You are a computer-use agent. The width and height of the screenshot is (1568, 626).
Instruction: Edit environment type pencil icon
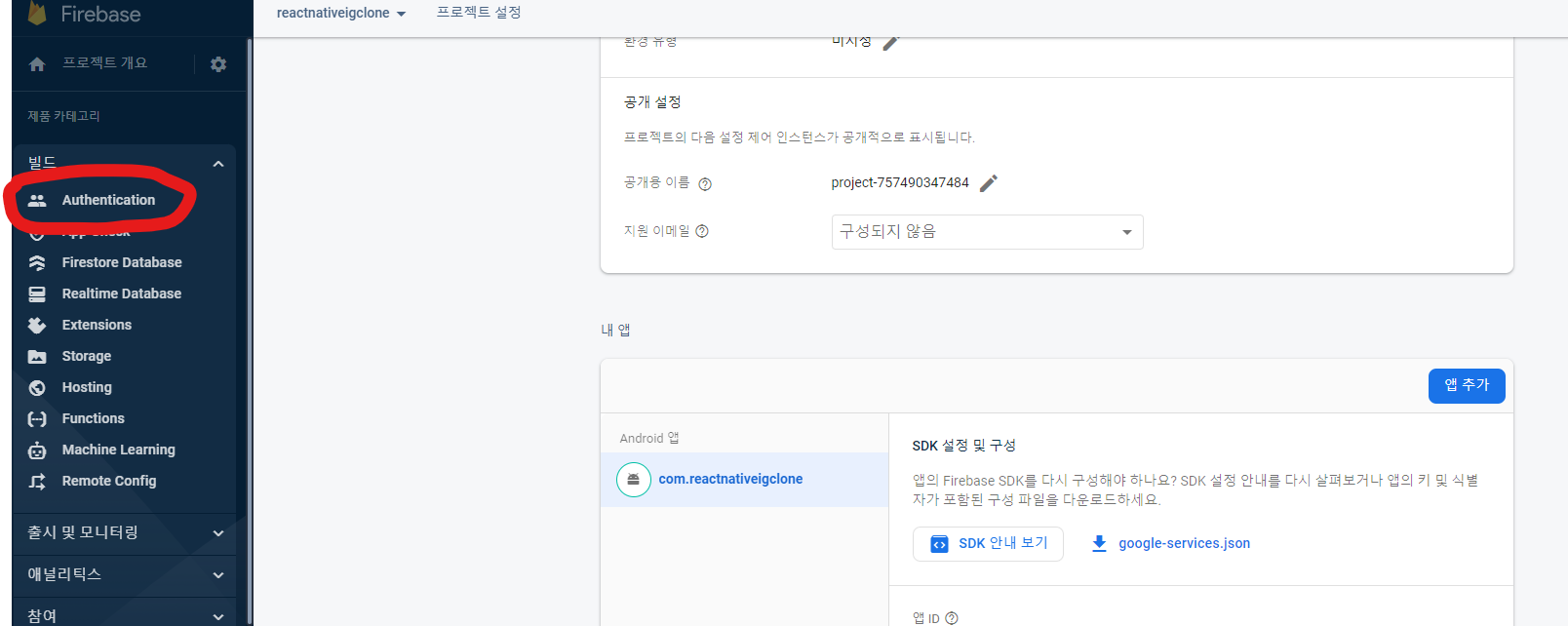pyautogui.click(x=890, y=42)
